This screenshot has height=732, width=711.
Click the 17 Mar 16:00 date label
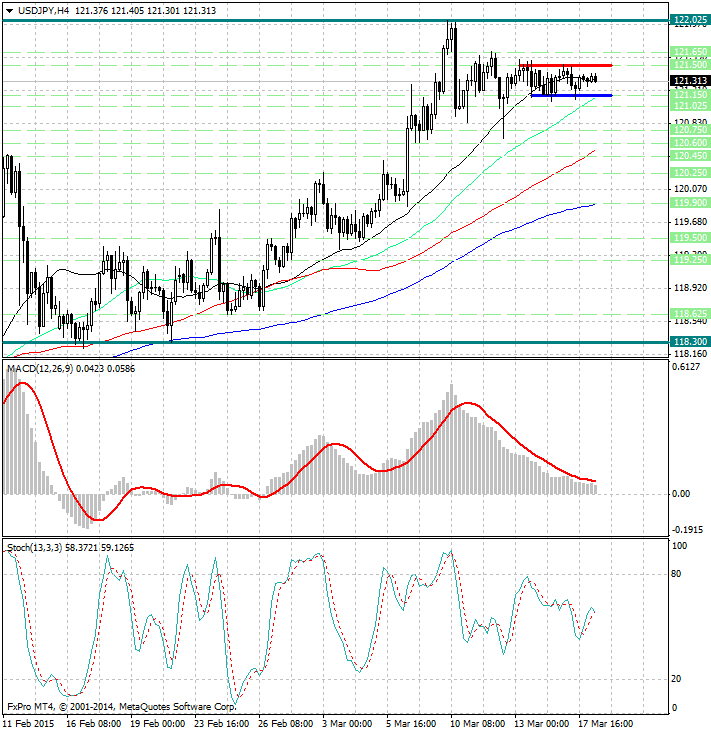coord(605,724)
